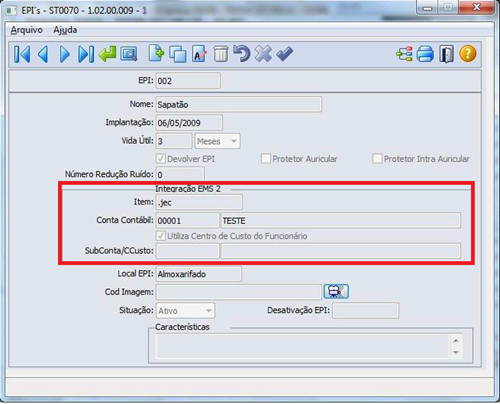
Task: Undo changes with the curved arrow icon
Action: (x=242, y=53)
